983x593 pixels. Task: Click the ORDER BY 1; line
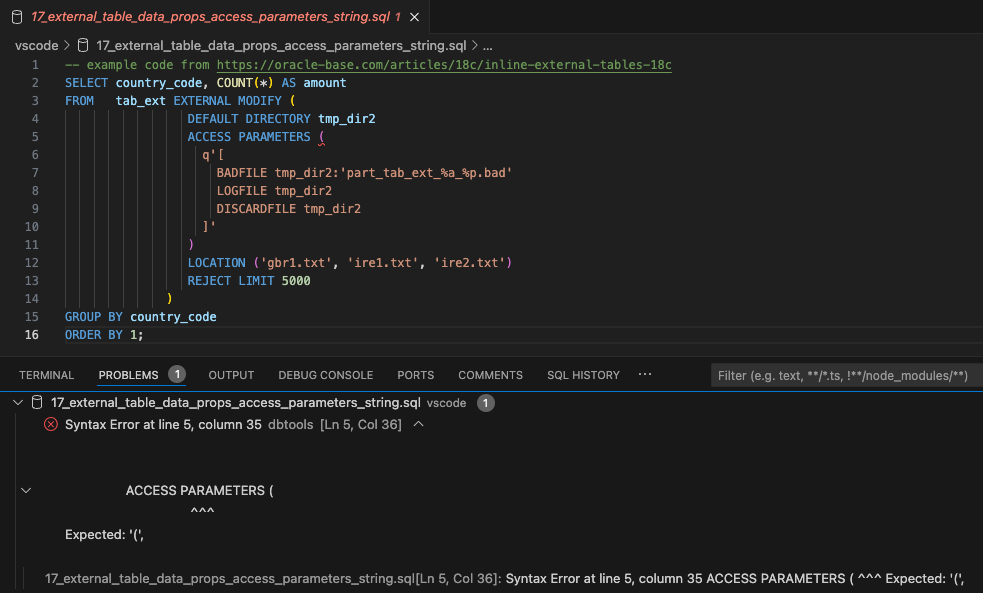click(x=104, y=335)
